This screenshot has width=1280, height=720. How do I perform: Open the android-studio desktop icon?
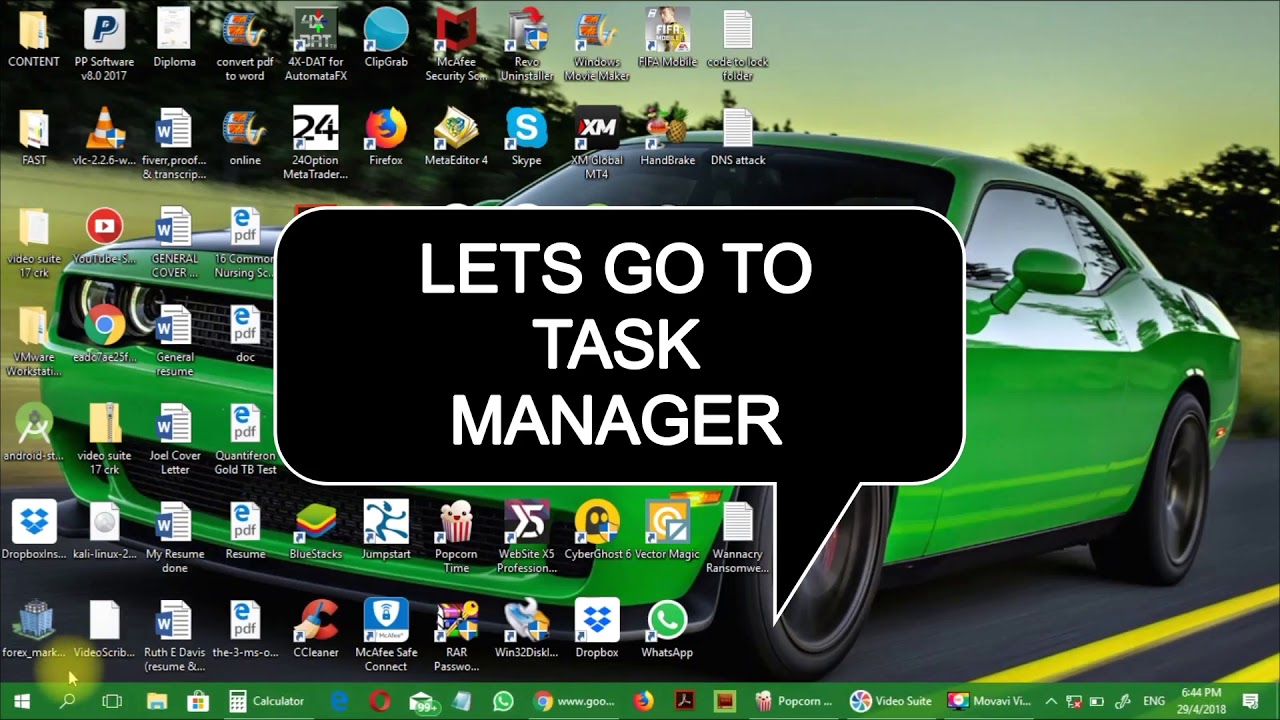click(34, 433)
